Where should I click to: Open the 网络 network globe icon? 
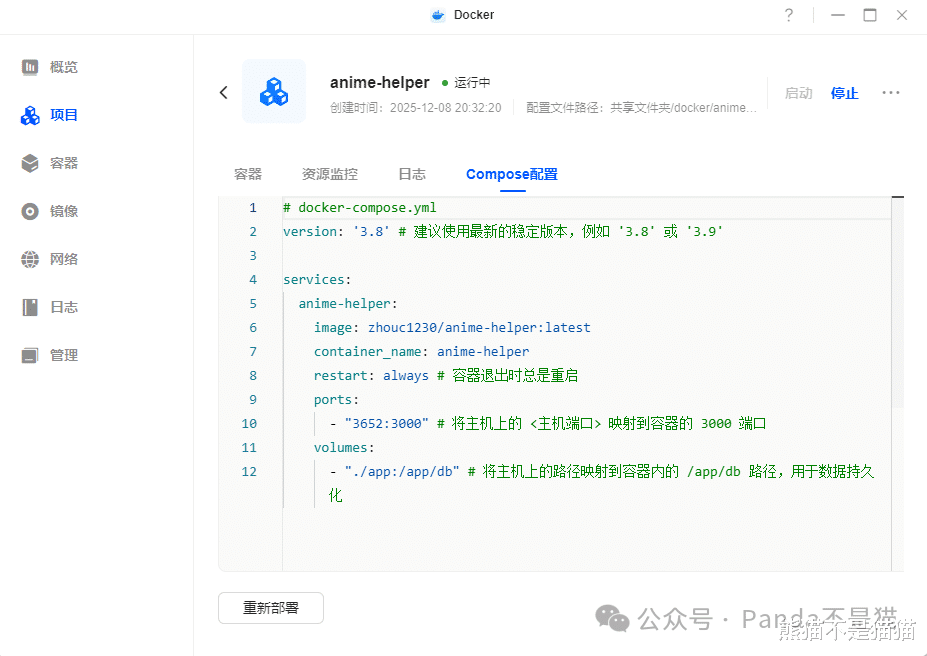pos(30,259)
